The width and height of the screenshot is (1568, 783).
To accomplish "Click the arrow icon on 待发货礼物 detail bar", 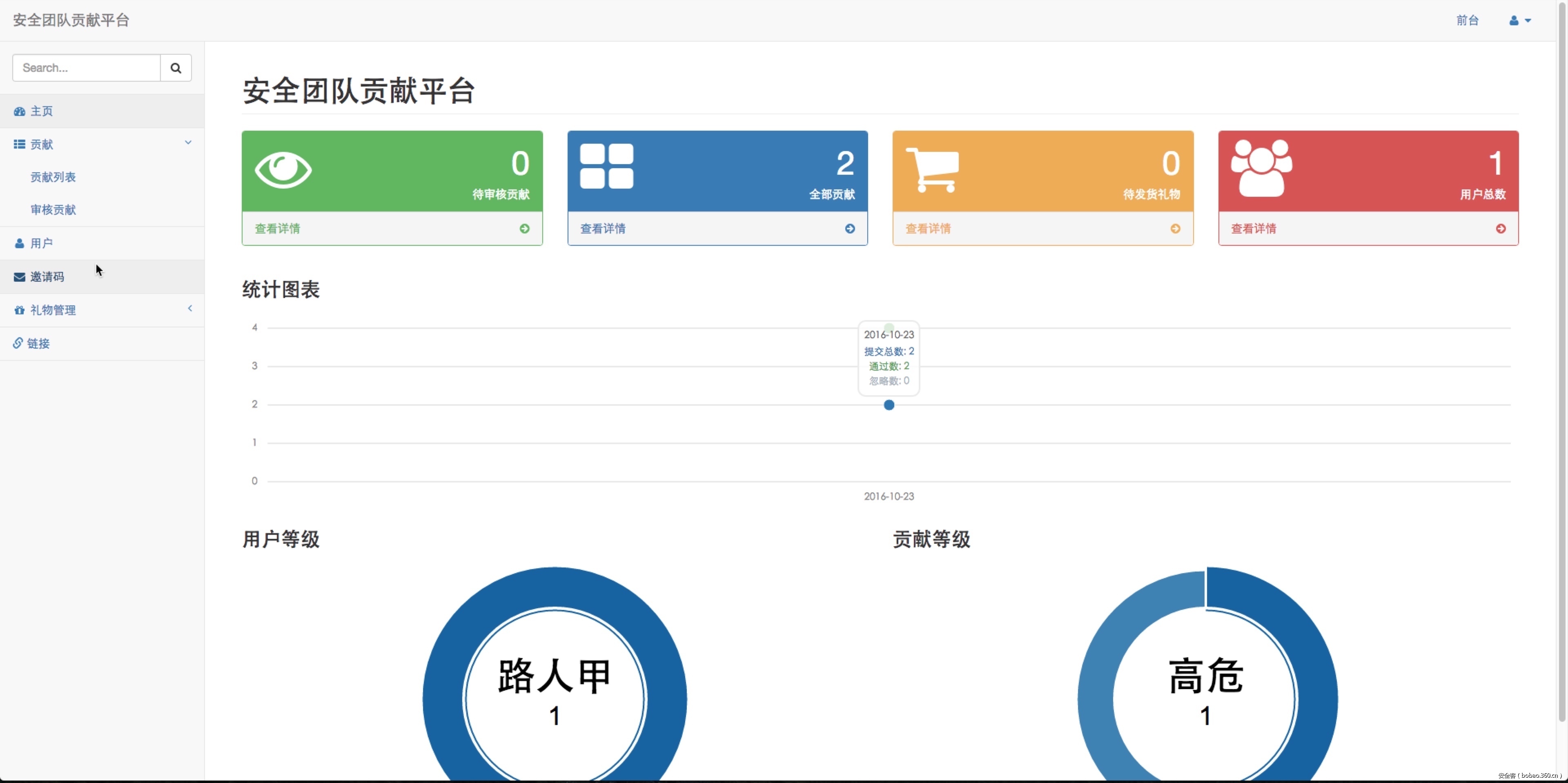I will [x=1176, y=228].
